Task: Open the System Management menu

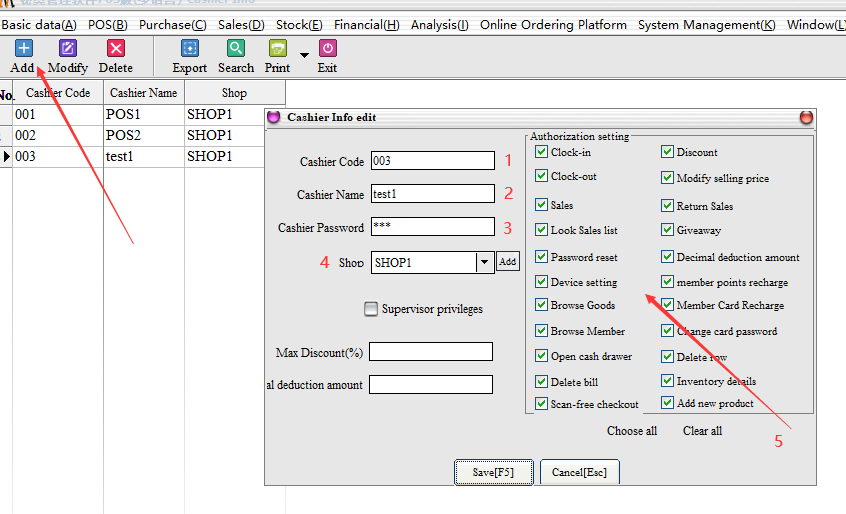Action: click(706, 24)
